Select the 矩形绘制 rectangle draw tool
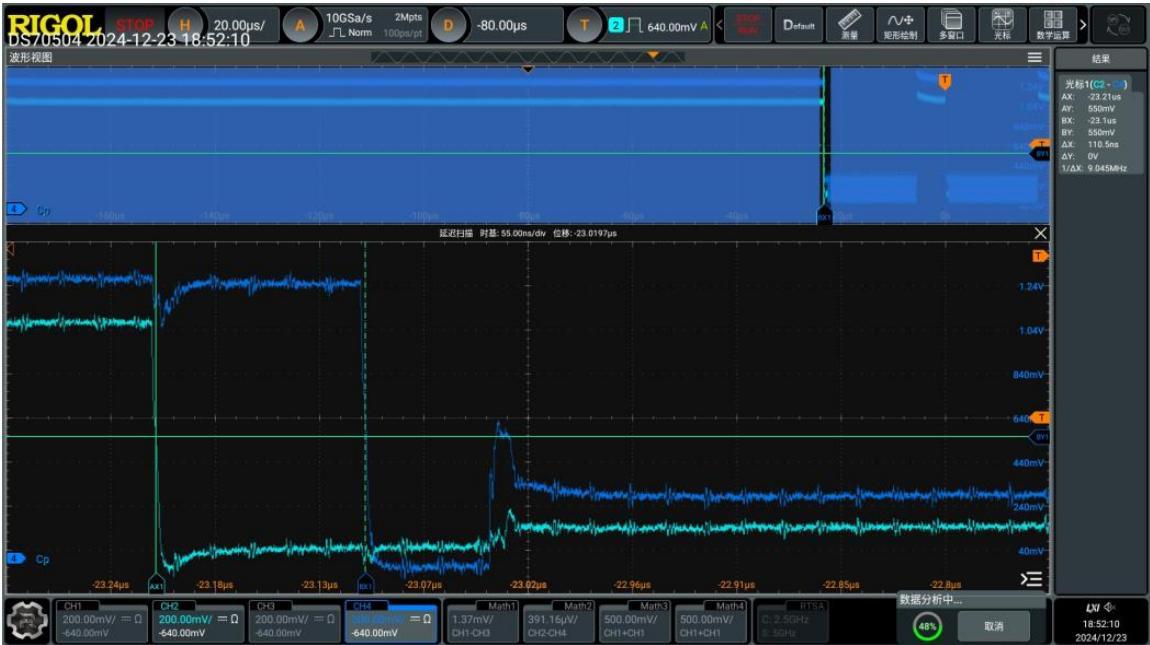The image size is (1150, 645). pos(900,25)
